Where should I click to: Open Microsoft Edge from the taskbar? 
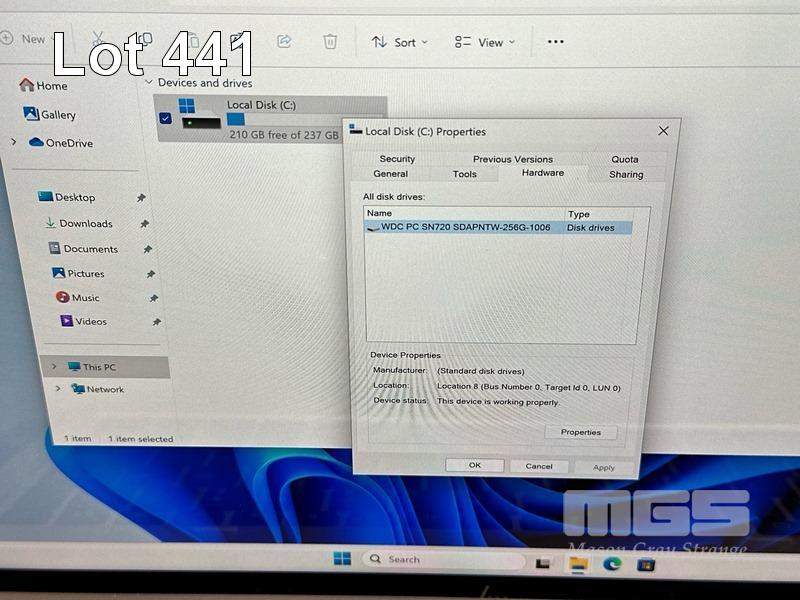[612, 564]
